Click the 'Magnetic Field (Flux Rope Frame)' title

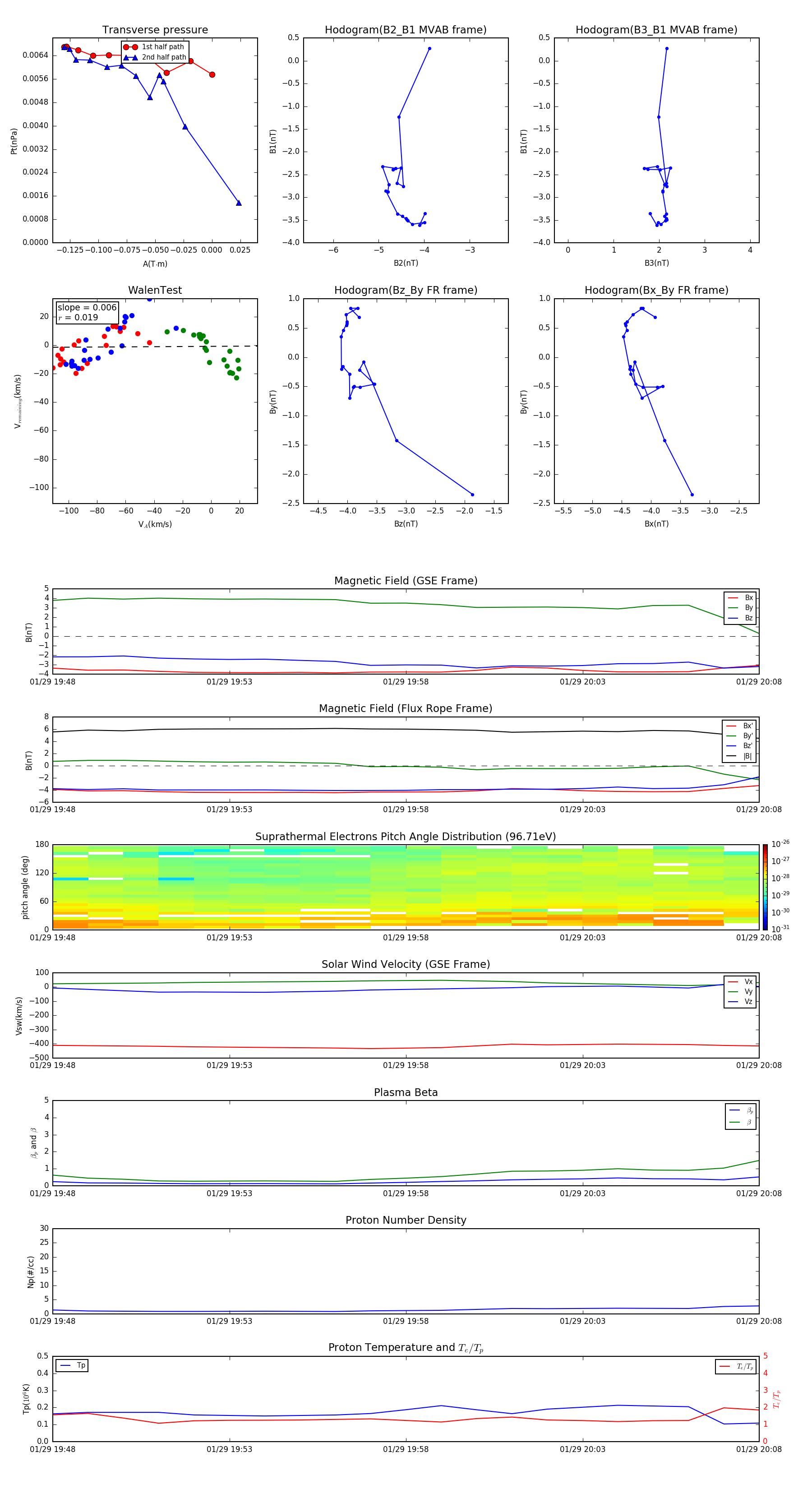point(406,709)
